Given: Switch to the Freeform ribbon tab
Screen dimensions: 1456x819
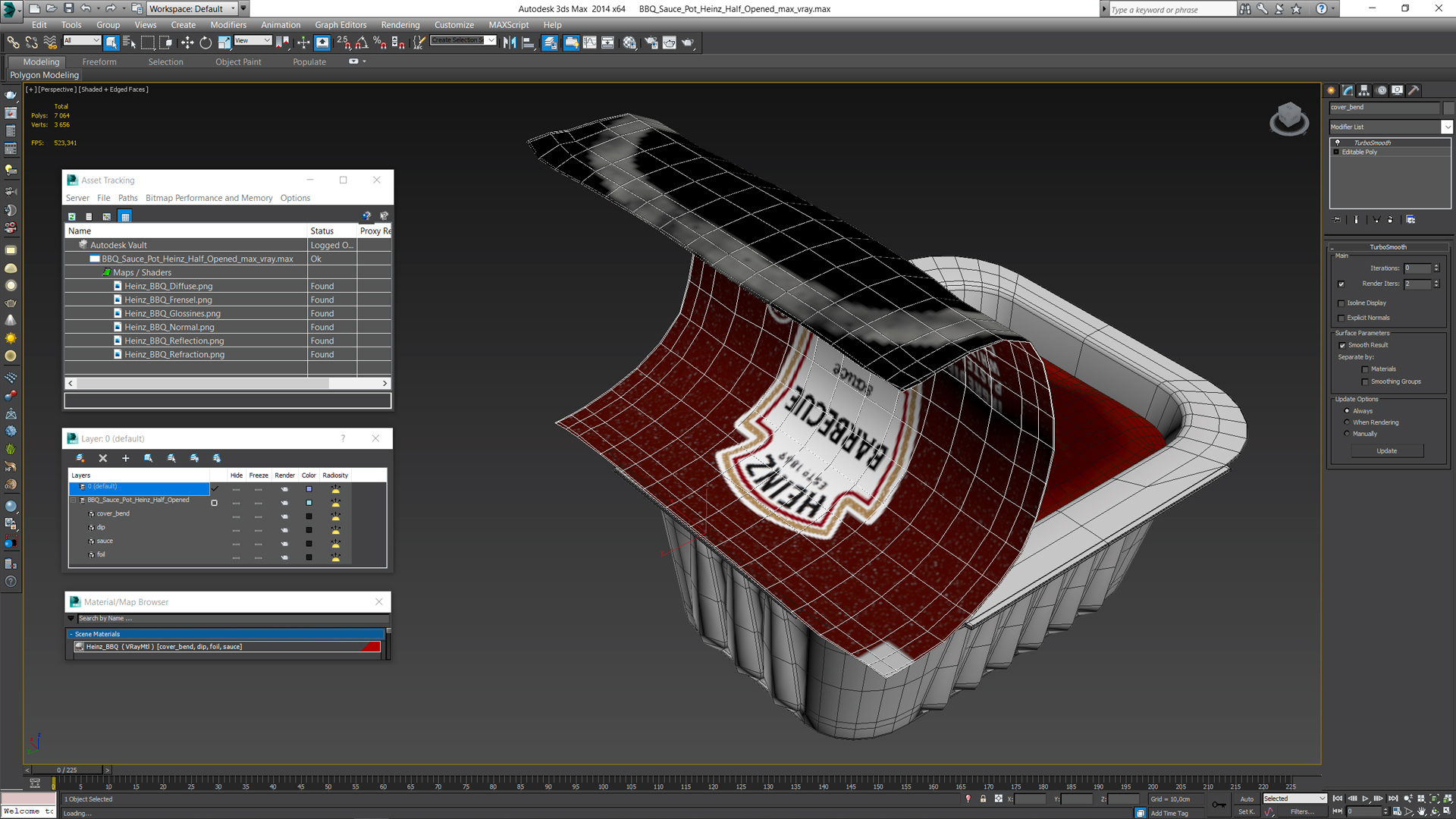Looking at the screenshot, I should click(x=99, y=62).
